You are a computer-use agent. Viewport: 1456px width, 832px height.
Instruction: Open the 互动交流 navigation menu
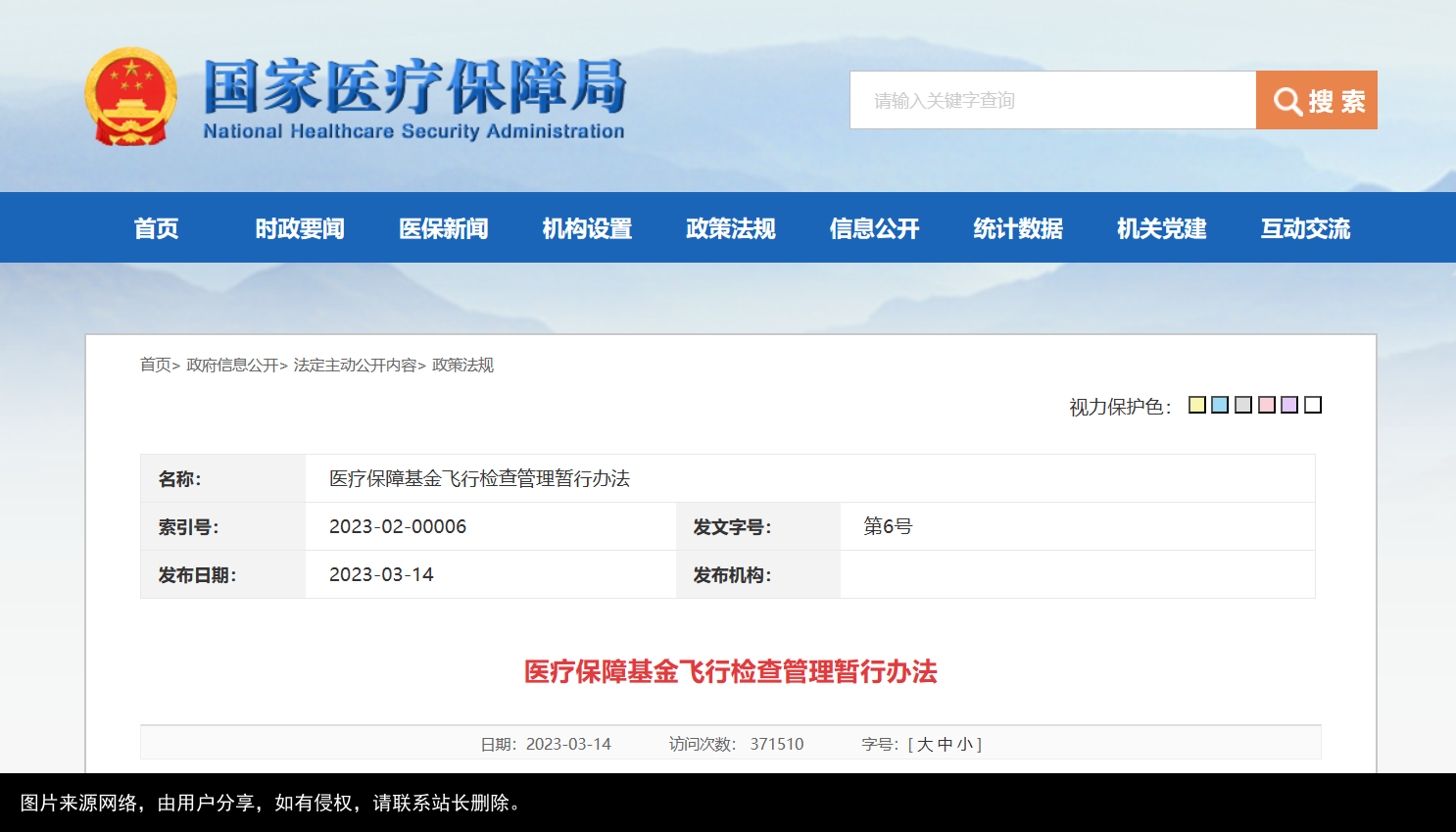tap(1303, 227)
